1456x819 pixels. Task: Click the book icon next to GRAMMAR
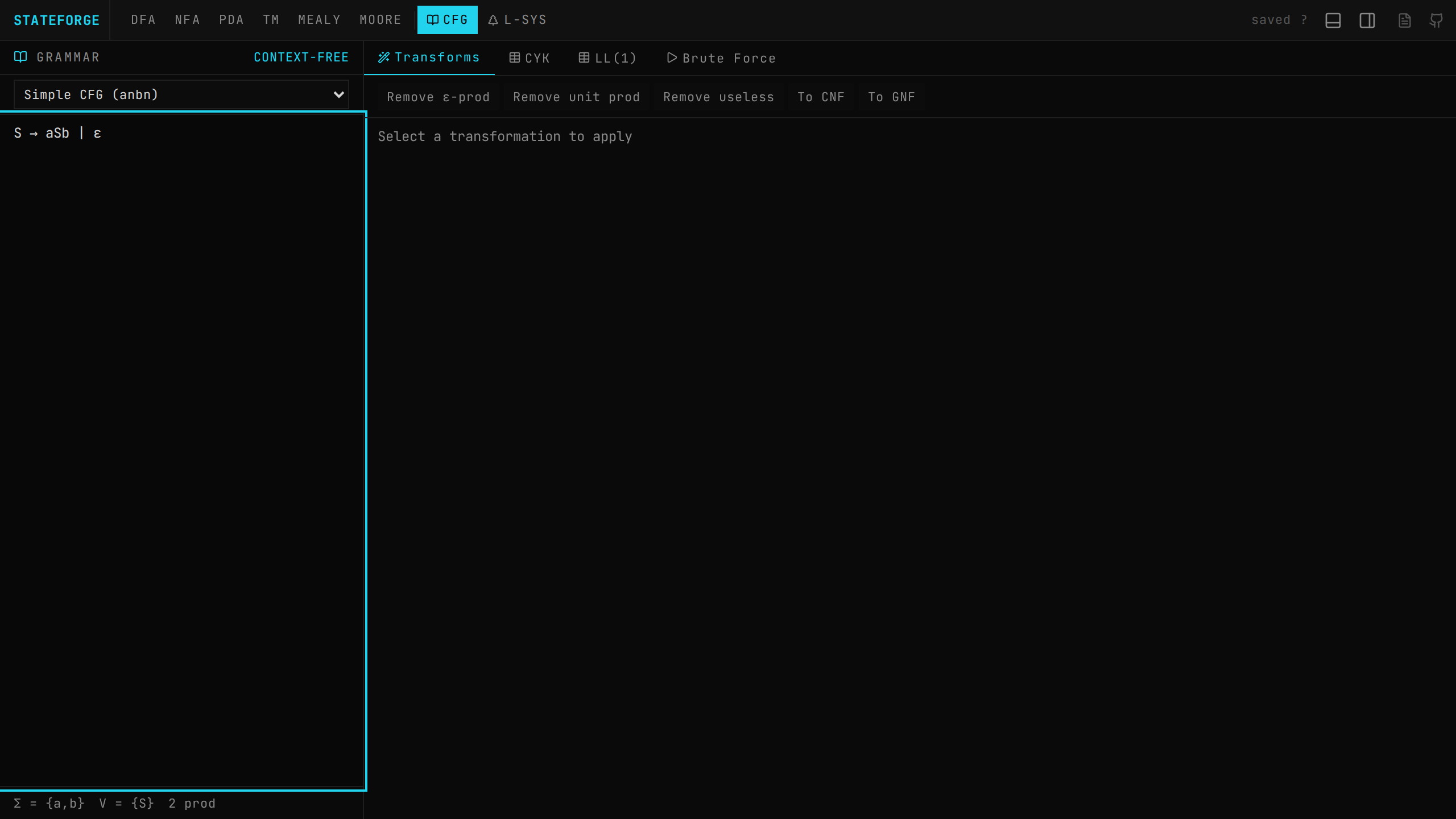coord(19,57)
